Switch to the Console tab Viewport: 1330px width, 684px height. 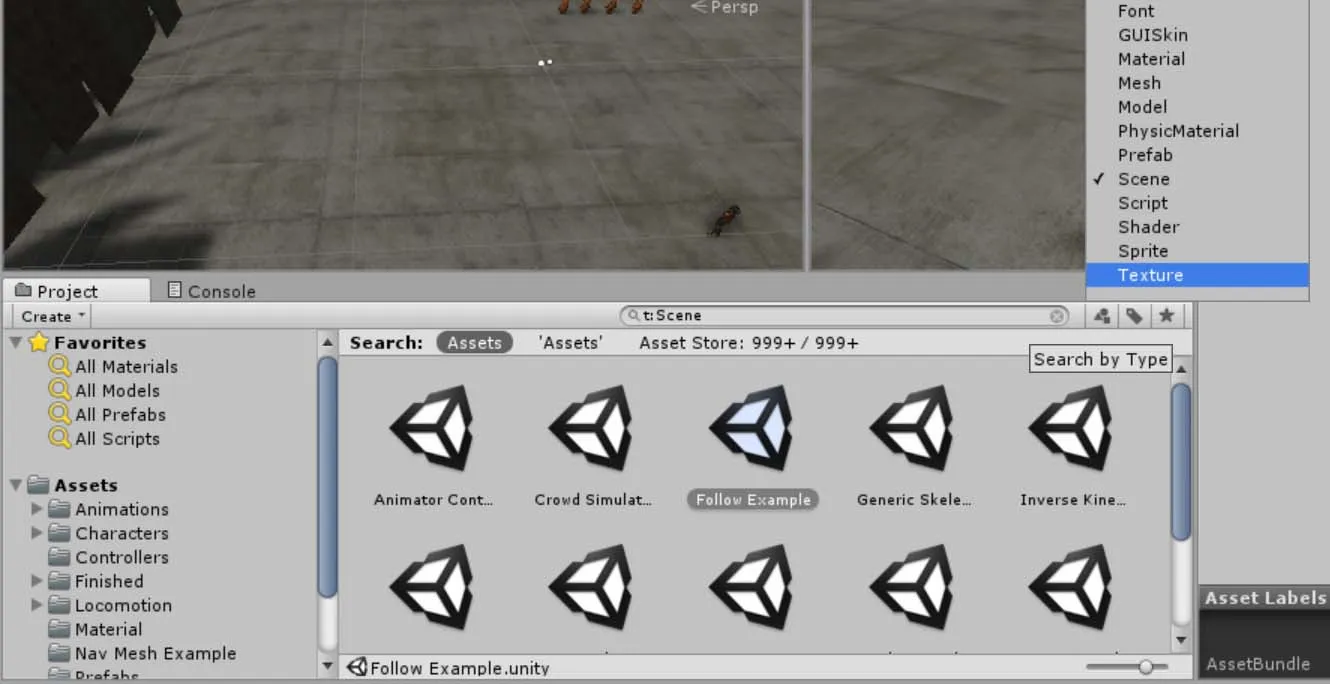point(211,291)
